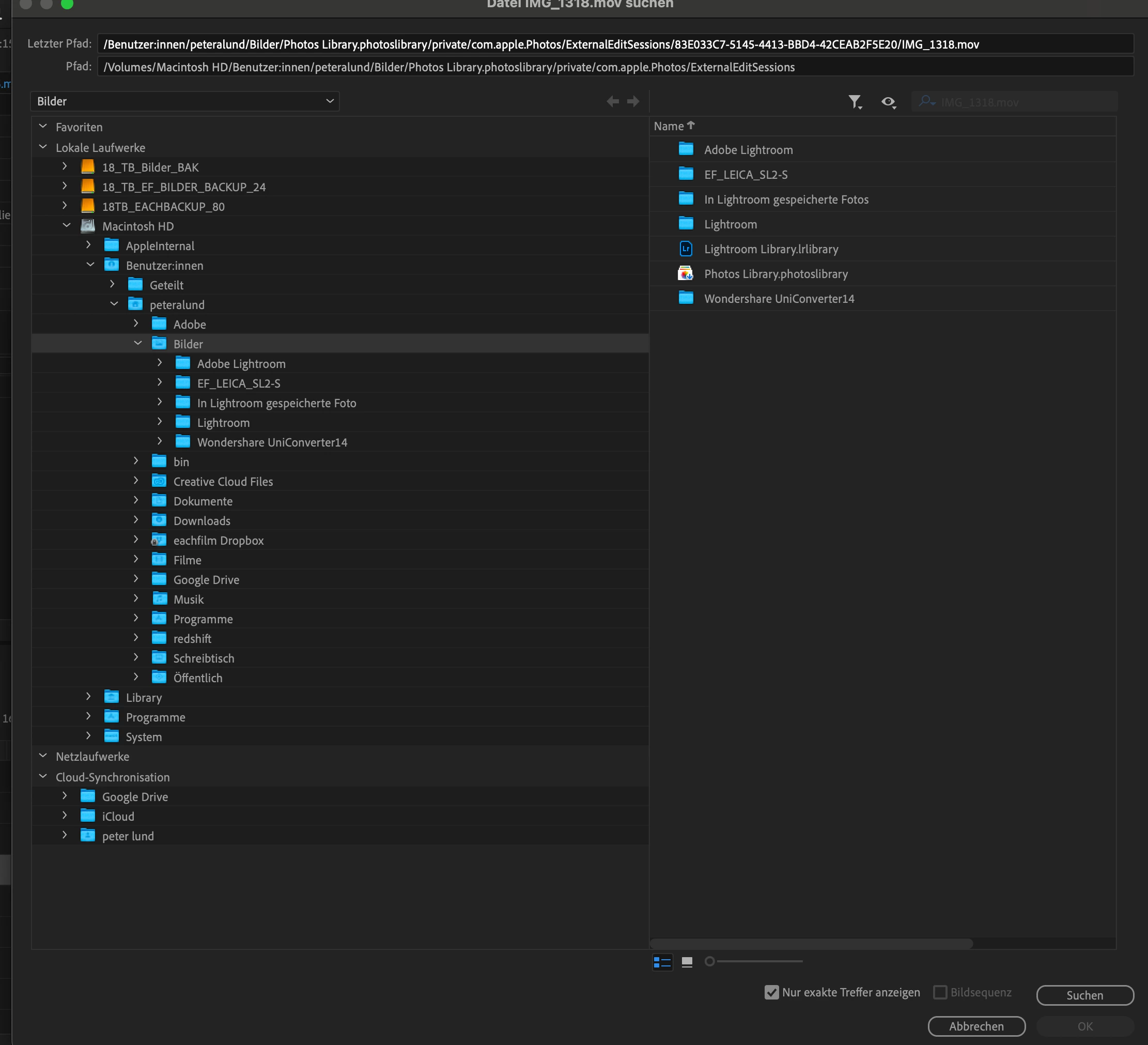Click the back navigation arrow
This screenshot has width=1148, height=1045.
coord(613,101)
